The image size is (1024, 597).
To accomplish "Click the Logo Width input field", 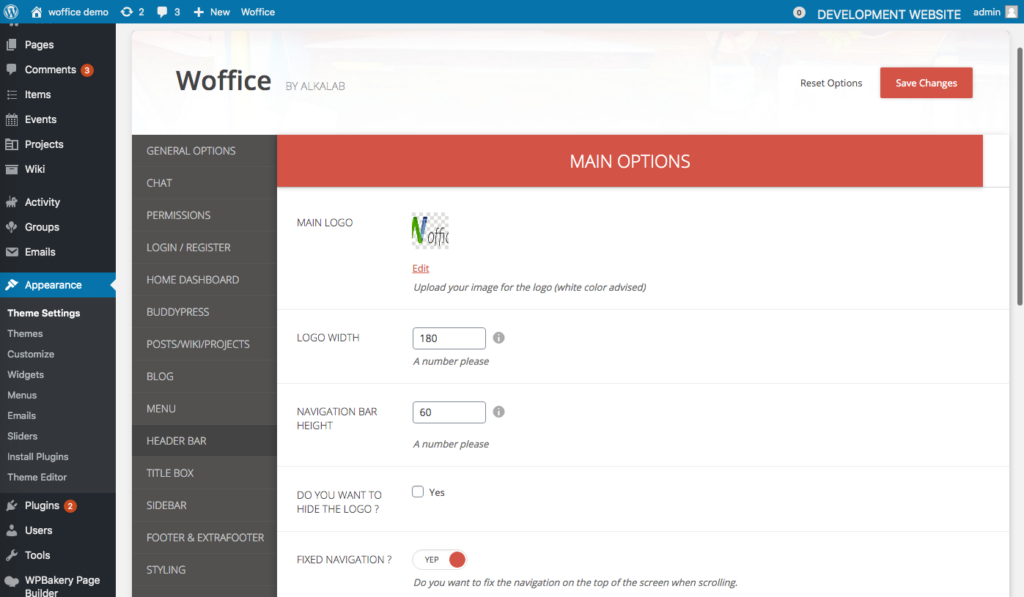I will pos(449,338).
